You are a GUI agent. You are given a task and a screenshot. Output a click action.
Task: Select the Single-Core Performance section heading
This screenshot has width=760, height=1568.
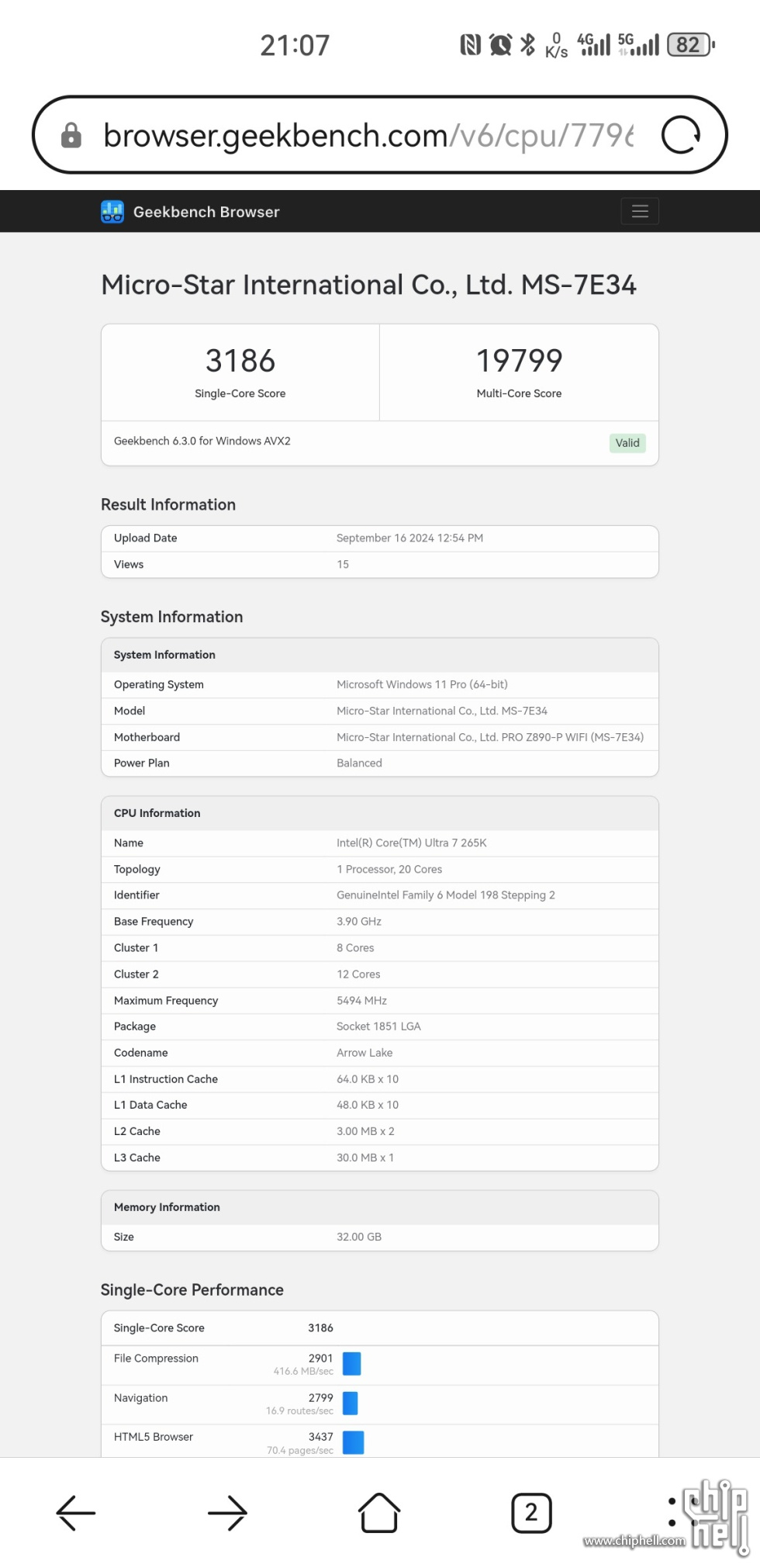pyautogui.click(x=192, y=1290)
